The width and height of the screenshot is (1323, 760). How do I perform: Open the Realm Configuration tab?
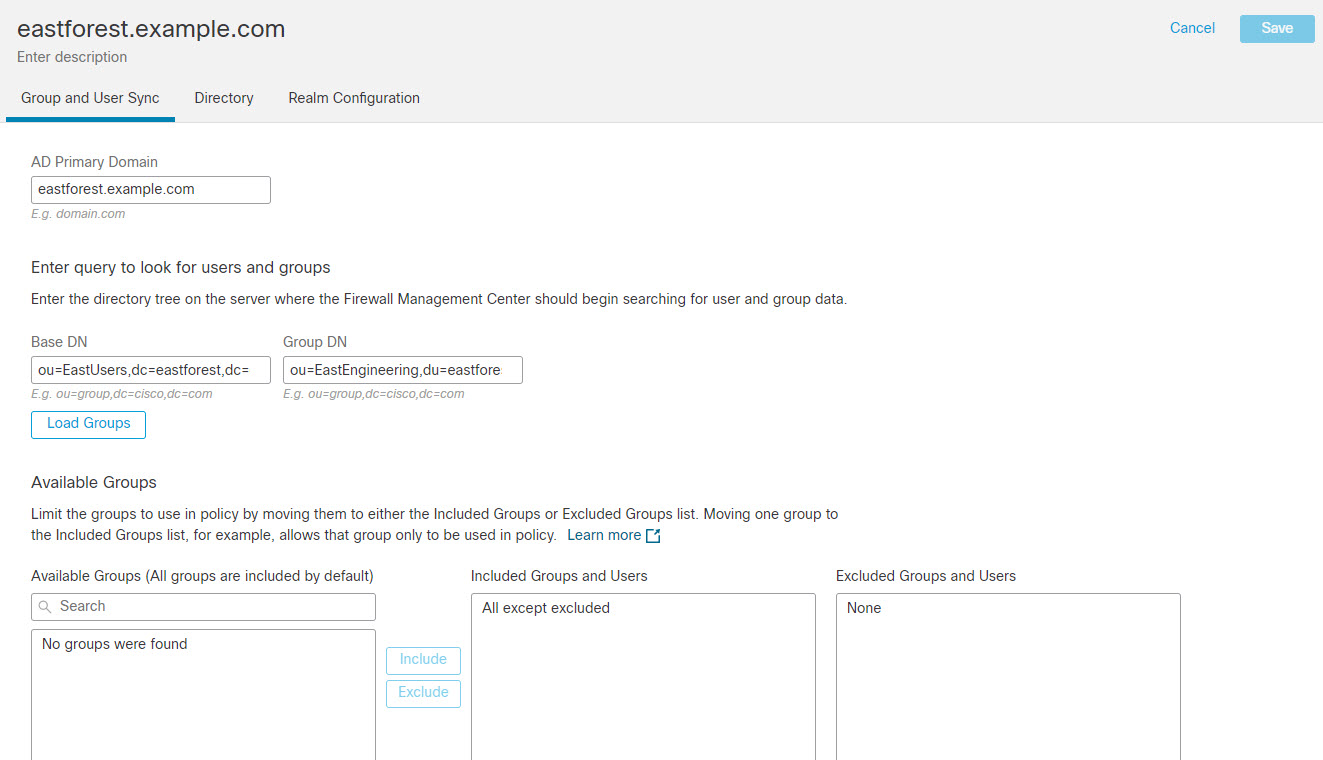click(x=353, y=98)
